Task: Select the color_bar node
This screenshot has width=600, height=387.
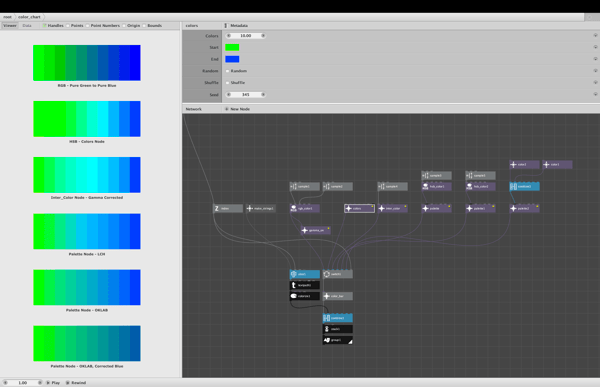Action: (x=338, y=296)
